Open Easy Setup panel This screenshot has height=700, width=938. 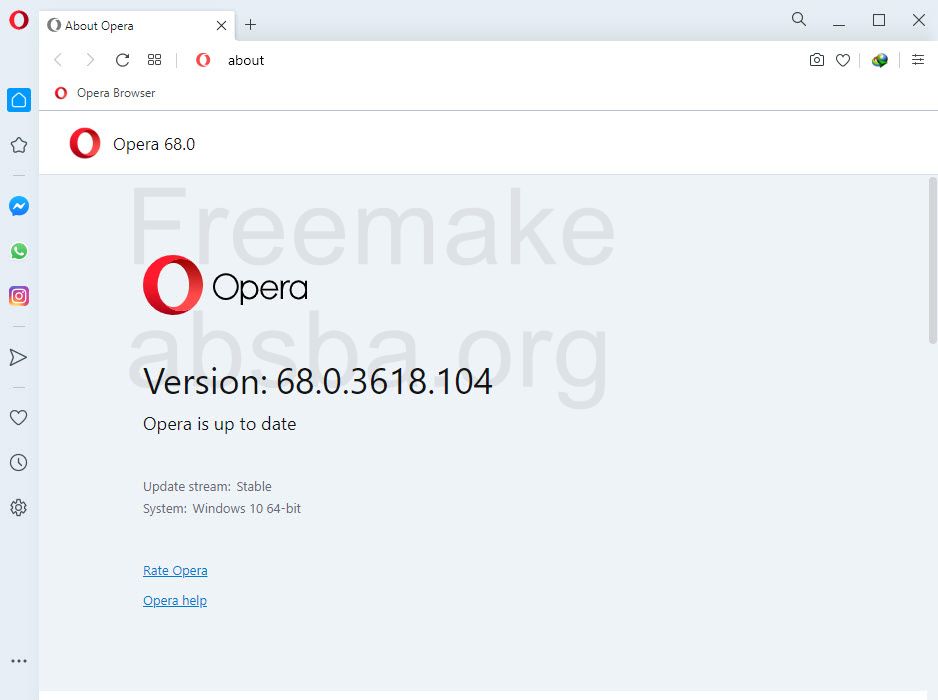(x=918, y=60)
